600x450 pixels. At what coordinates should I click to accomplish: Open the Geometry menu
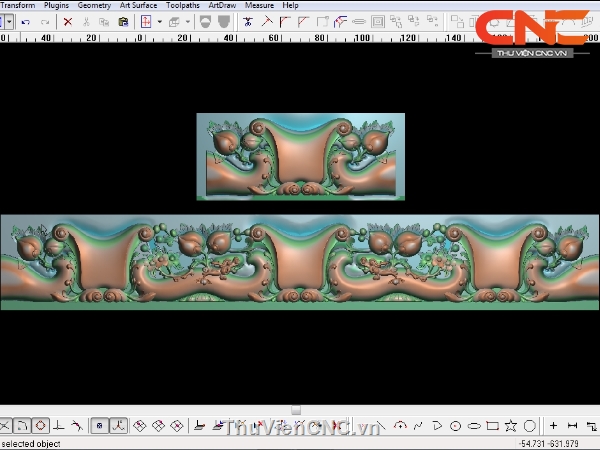(x=94, y=5)
